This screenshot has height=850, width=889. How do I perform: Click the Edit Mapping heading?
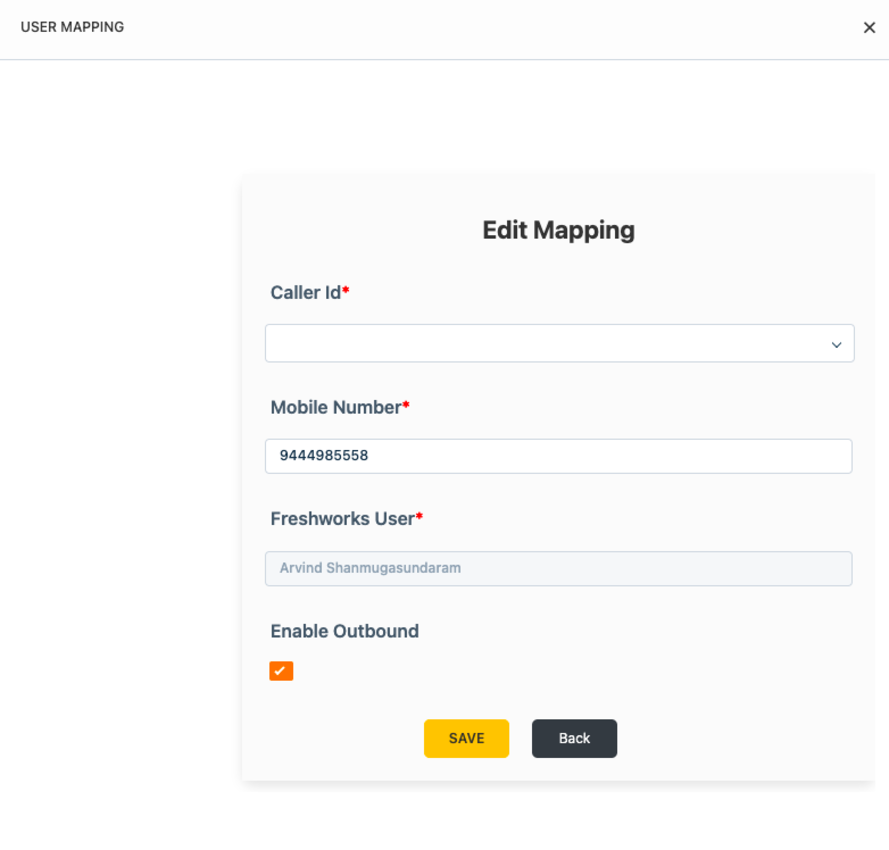[558, 230]
